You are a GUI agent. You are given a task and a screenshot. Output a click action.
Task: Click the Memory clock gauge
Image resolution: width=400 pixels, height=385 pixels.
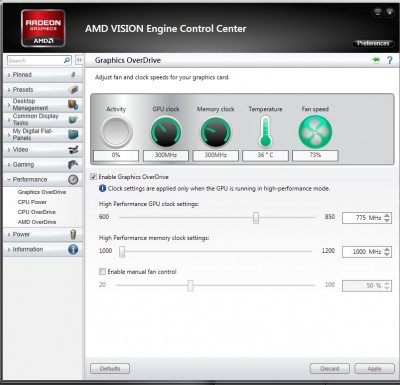coord(215,132)
